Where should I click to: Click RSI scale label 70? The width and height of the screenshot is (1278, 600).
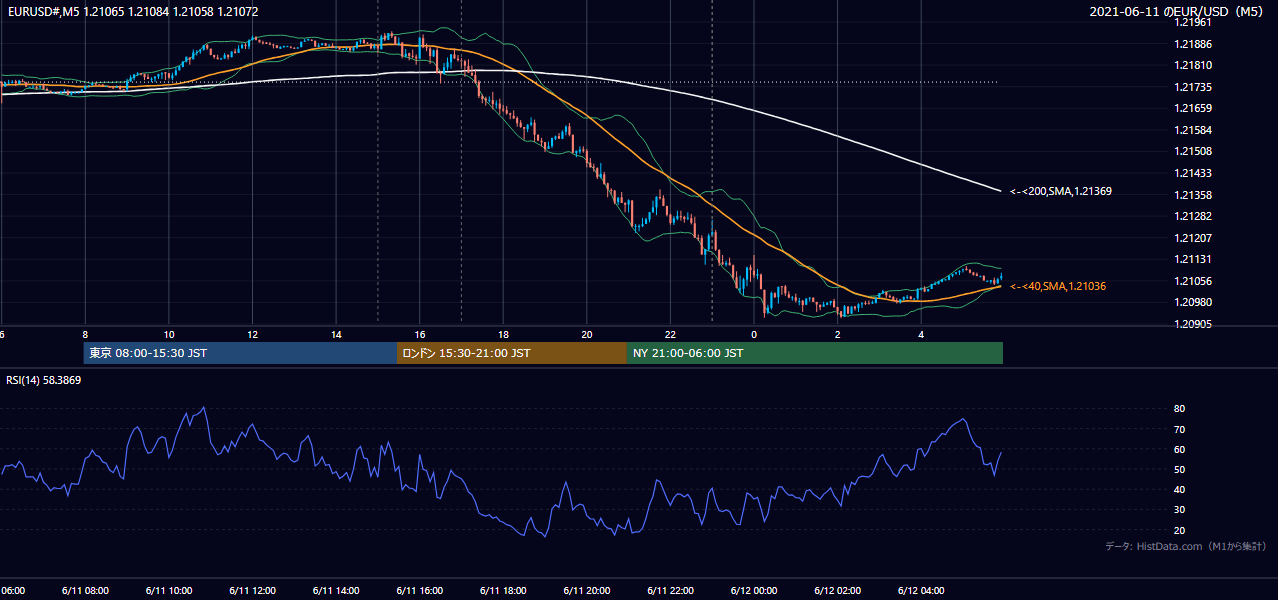(x=1179, y=429)
